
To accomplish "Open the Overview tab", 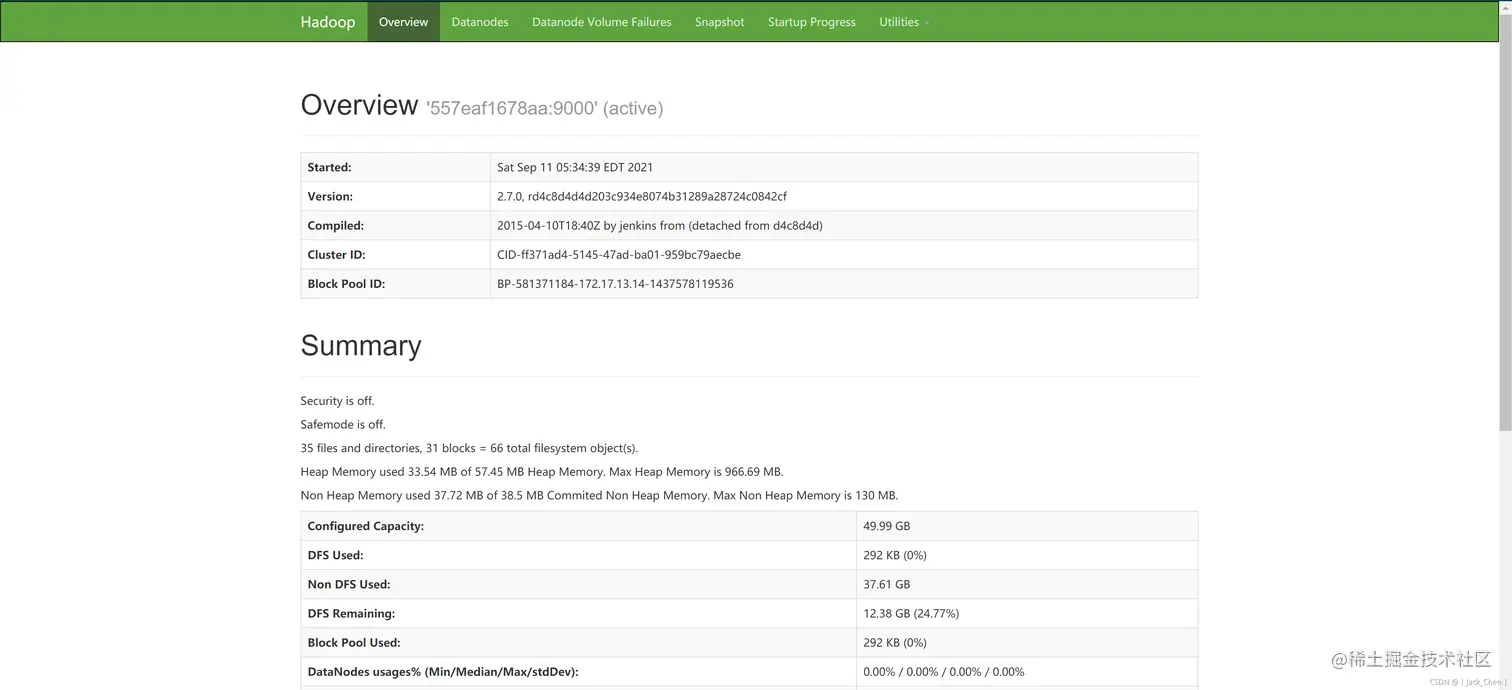I will pyautogui.click(x=403, y=22).
